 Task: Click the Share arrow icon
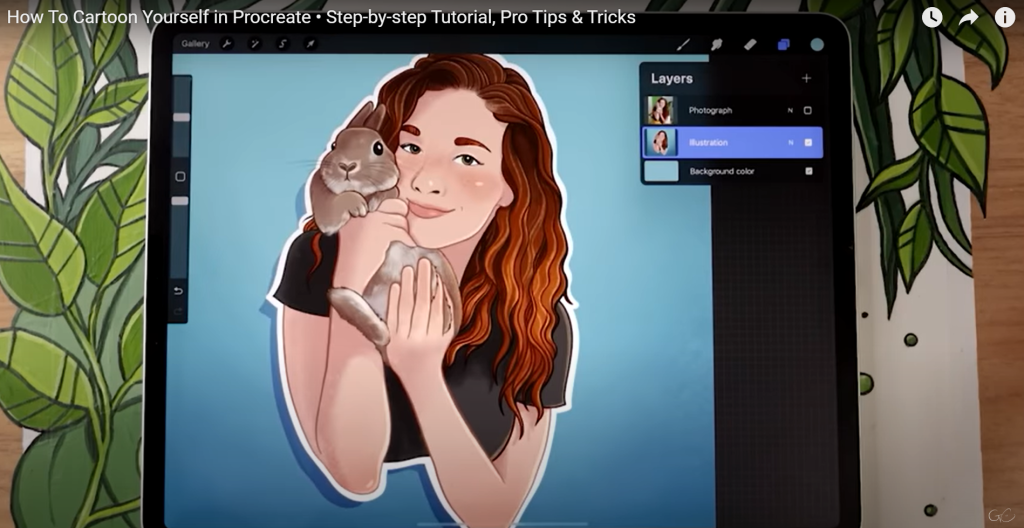coord(968,18)
